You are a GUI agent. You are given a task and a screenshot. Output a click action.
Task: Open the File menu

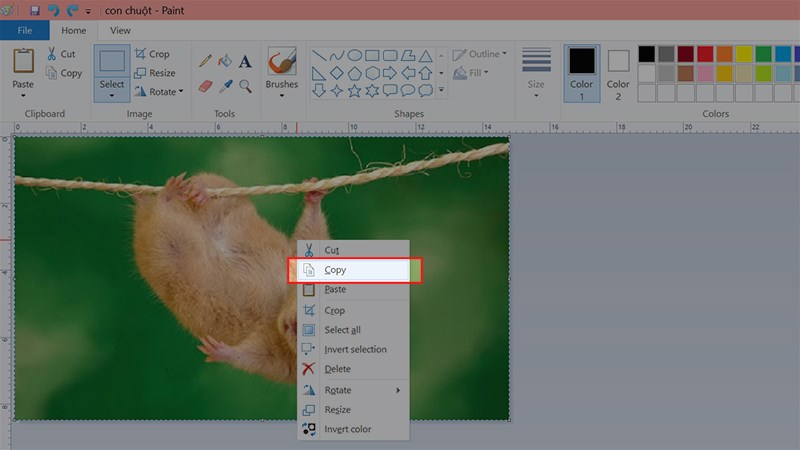pyautogui.click(x=24, y=31)
